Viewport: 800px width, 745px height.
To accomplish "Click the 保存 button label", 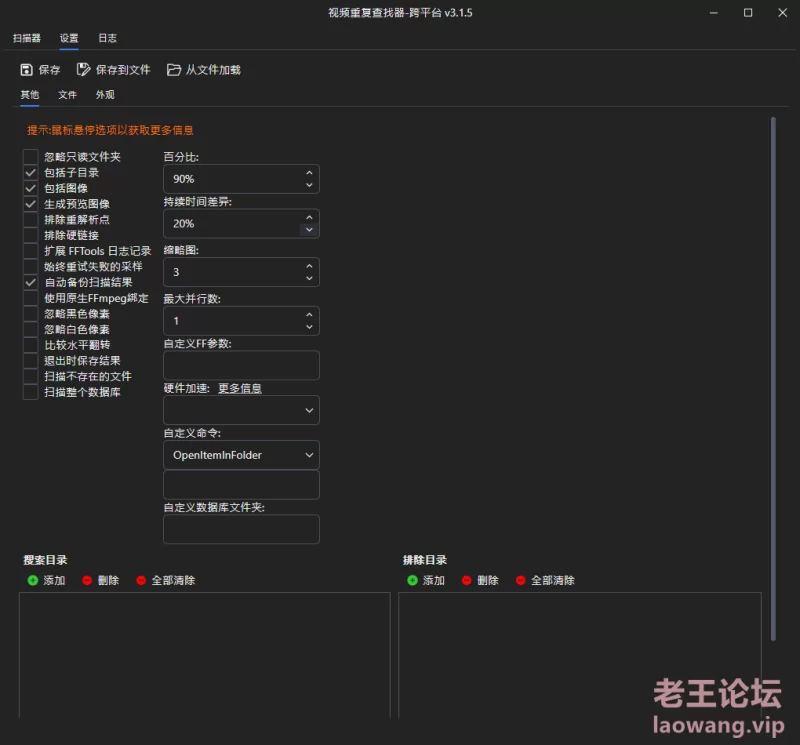I will point(49,70).
